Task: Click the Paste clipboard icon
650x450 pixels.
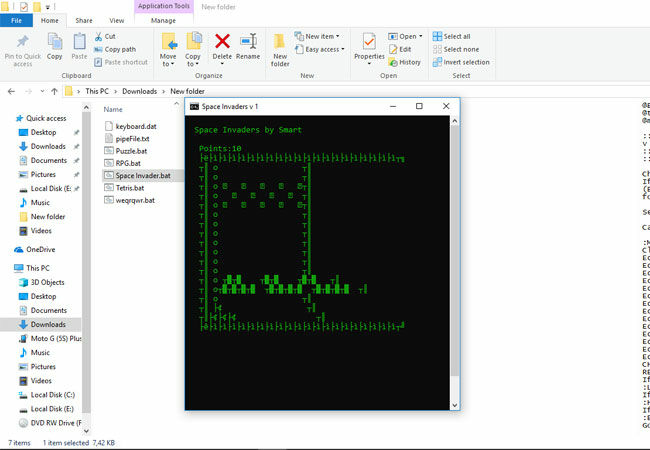Action: 79,42
